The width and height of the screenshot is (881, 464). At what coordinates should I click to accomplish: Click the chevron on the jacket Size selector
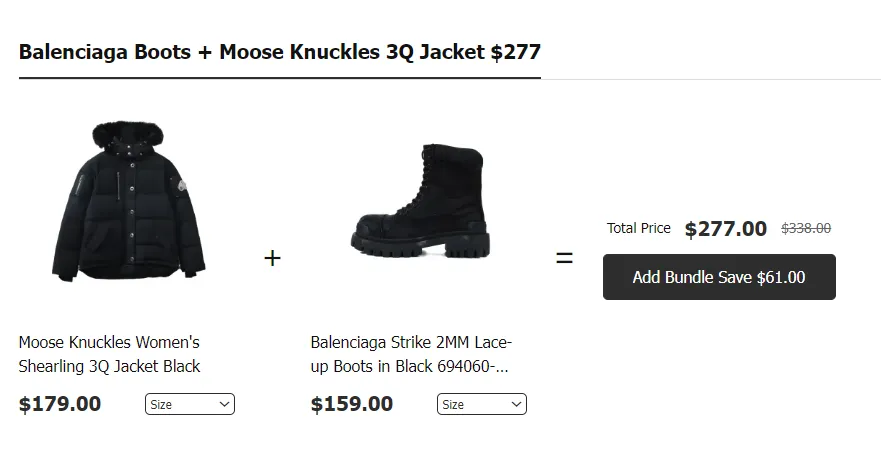224,405
